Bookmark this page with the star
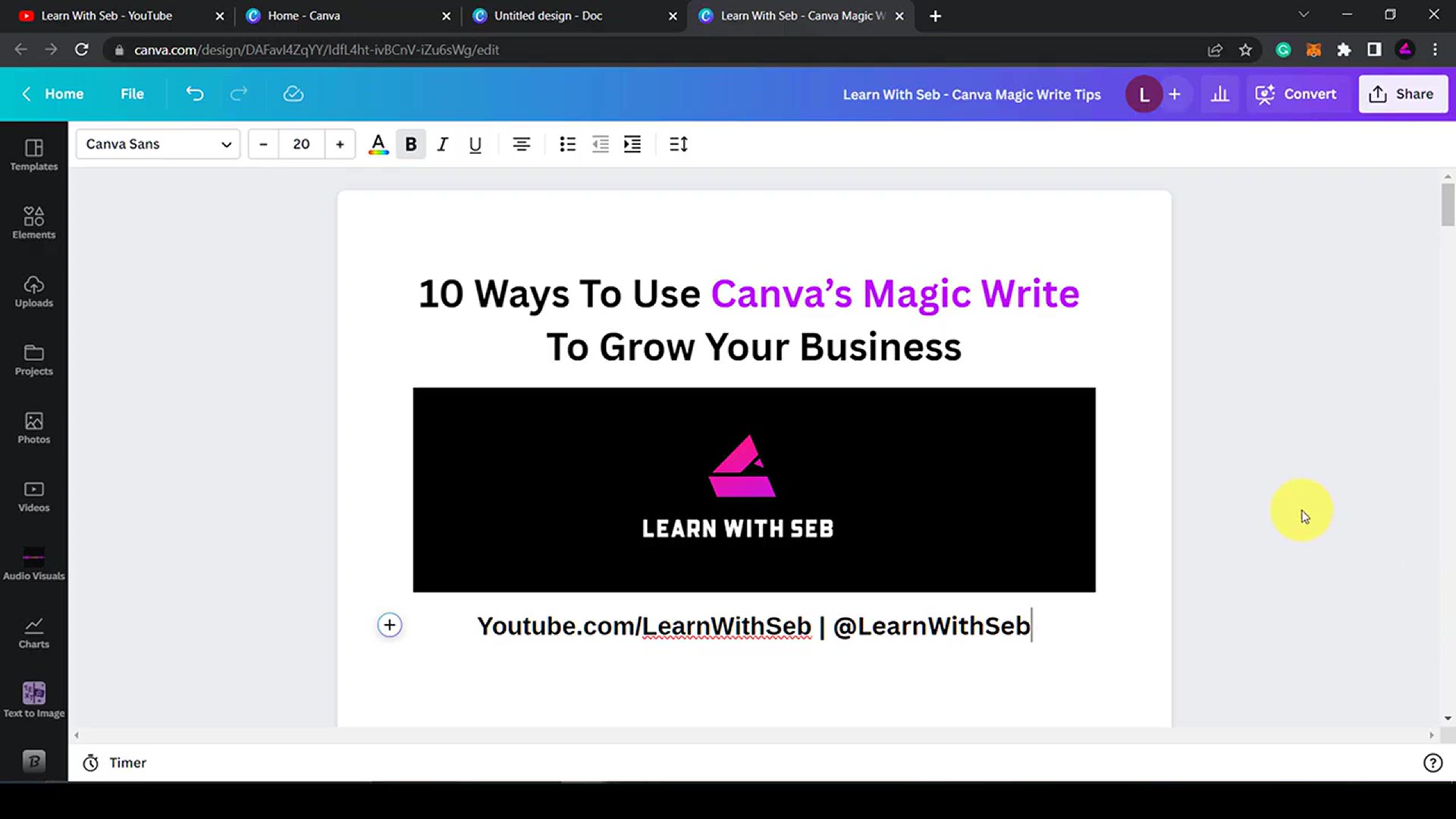1456x819 pixels. click(1245, 49)
